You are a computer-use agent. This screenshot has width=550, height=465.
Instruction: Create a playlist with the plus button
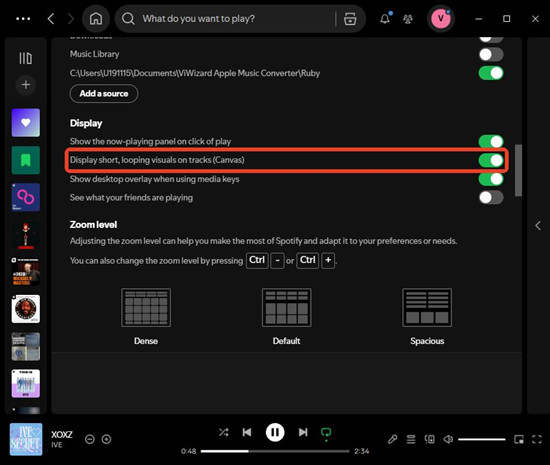pos(26,85)
